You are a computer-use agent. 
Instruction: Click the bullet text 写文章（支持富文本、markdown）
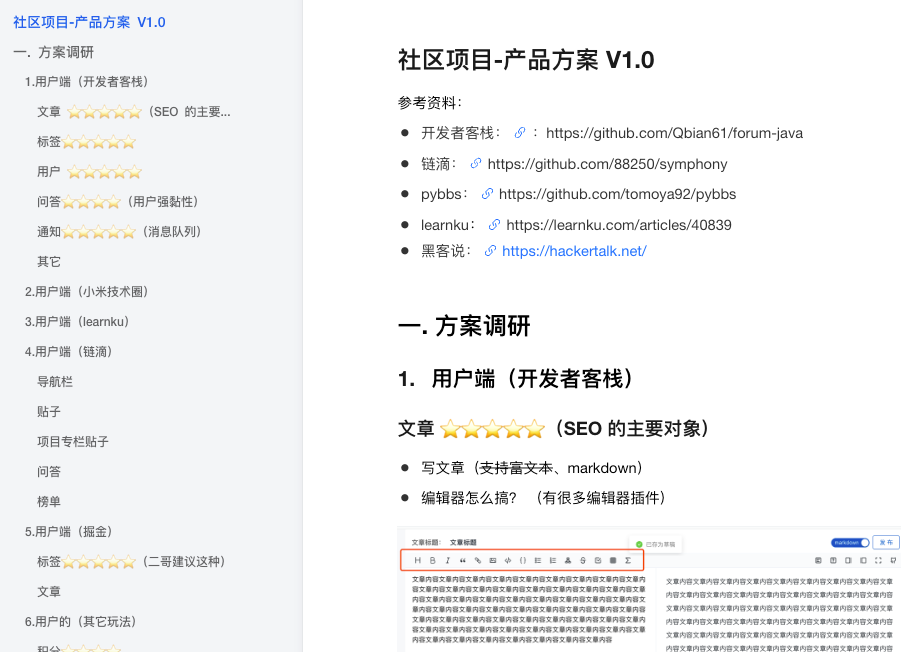532,468
